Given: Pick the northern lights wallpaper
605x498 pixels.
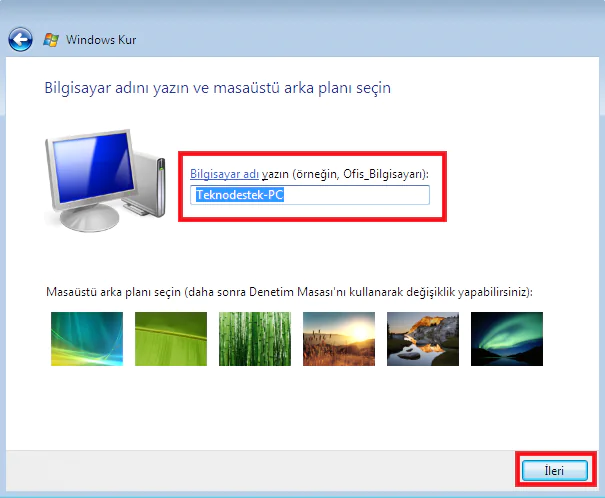Looking at the screenshot, I should click(x=507, y=339).
